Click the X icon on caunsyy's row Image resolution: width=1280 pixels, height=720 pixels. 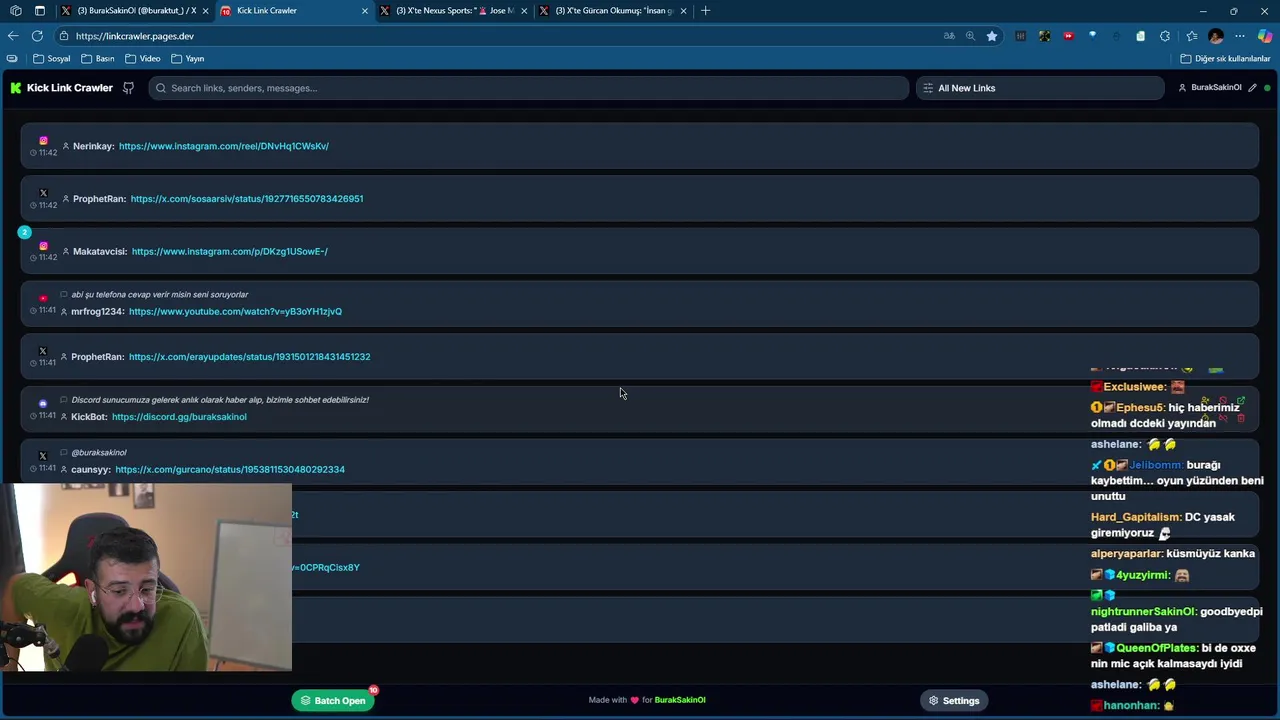click(x=43, y=456)
